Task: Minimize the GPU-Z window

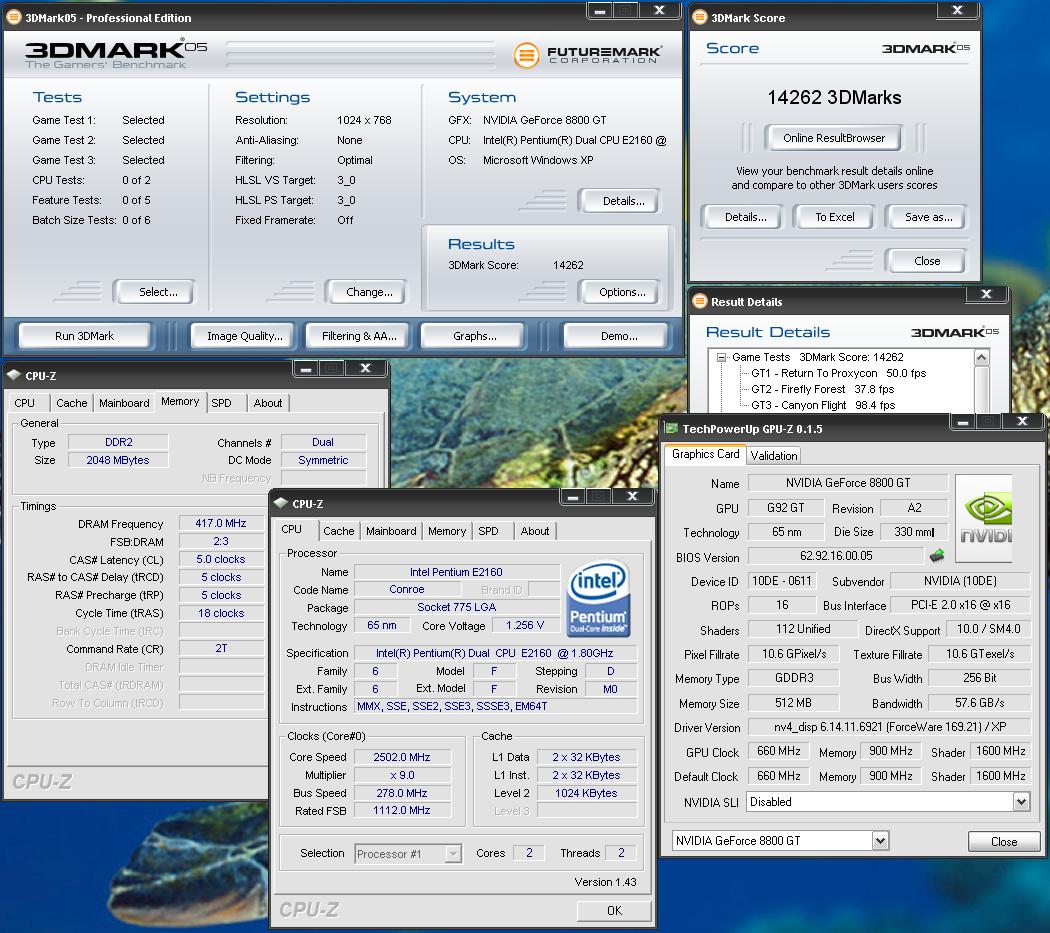Action: (x=963, y=421)
